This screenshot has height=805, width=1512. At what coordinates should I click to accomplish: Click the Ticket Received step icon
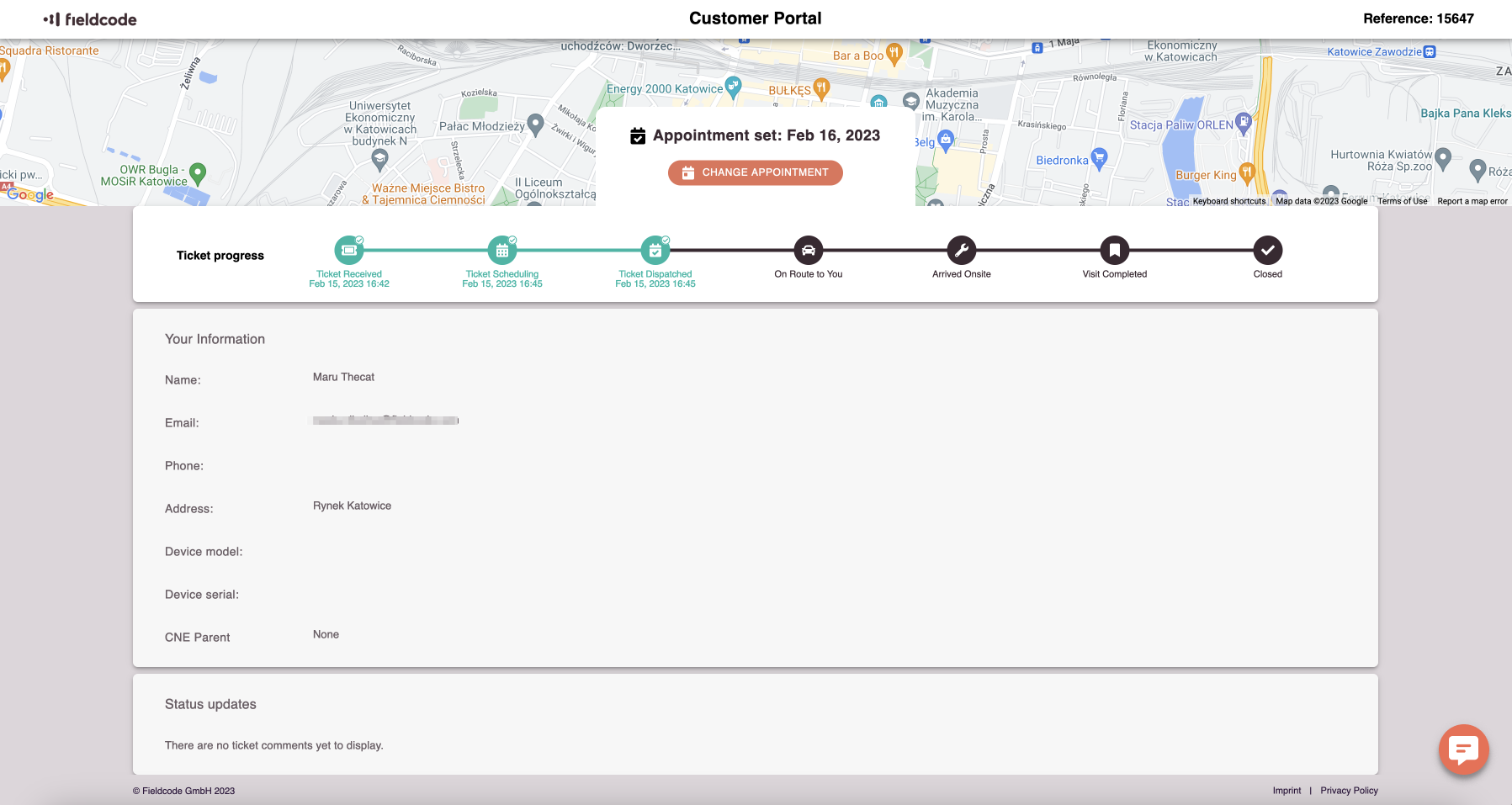tap(349, 251)
